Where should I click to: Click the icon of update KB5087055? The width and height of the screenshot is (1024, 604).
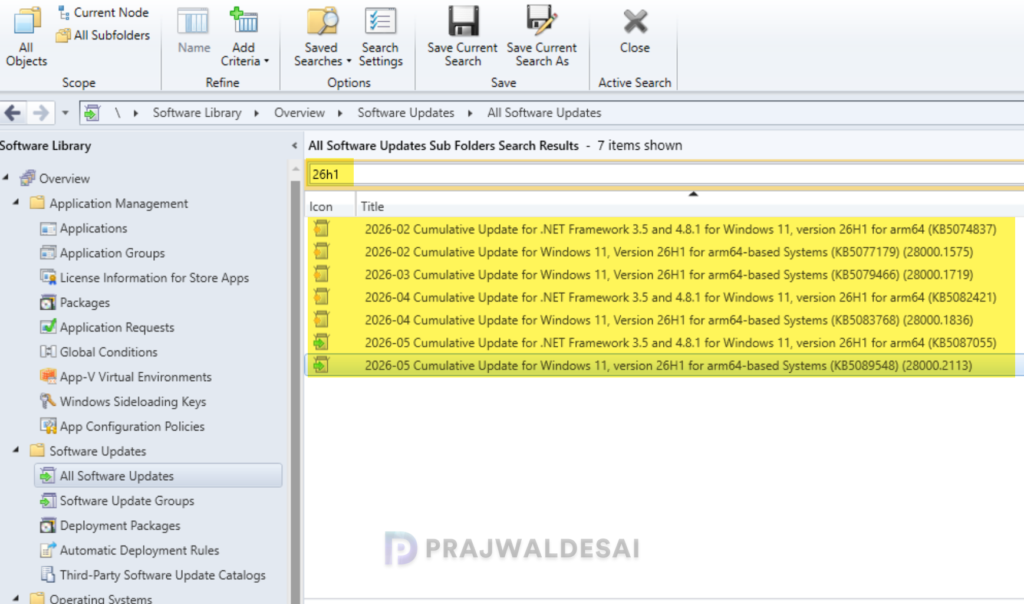click(321, 342)
